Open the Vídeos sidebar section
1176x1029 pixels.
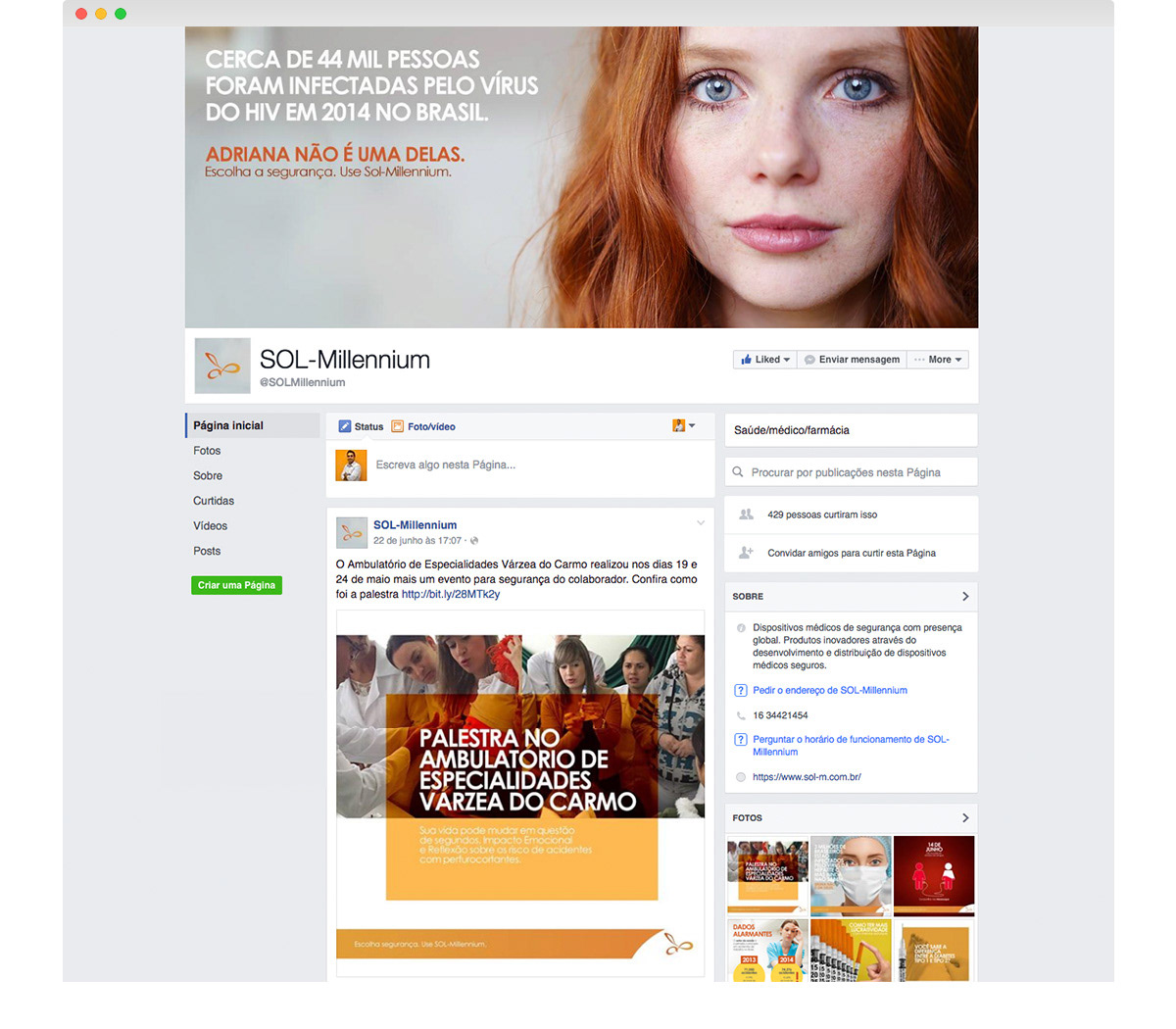coord(210,526)
